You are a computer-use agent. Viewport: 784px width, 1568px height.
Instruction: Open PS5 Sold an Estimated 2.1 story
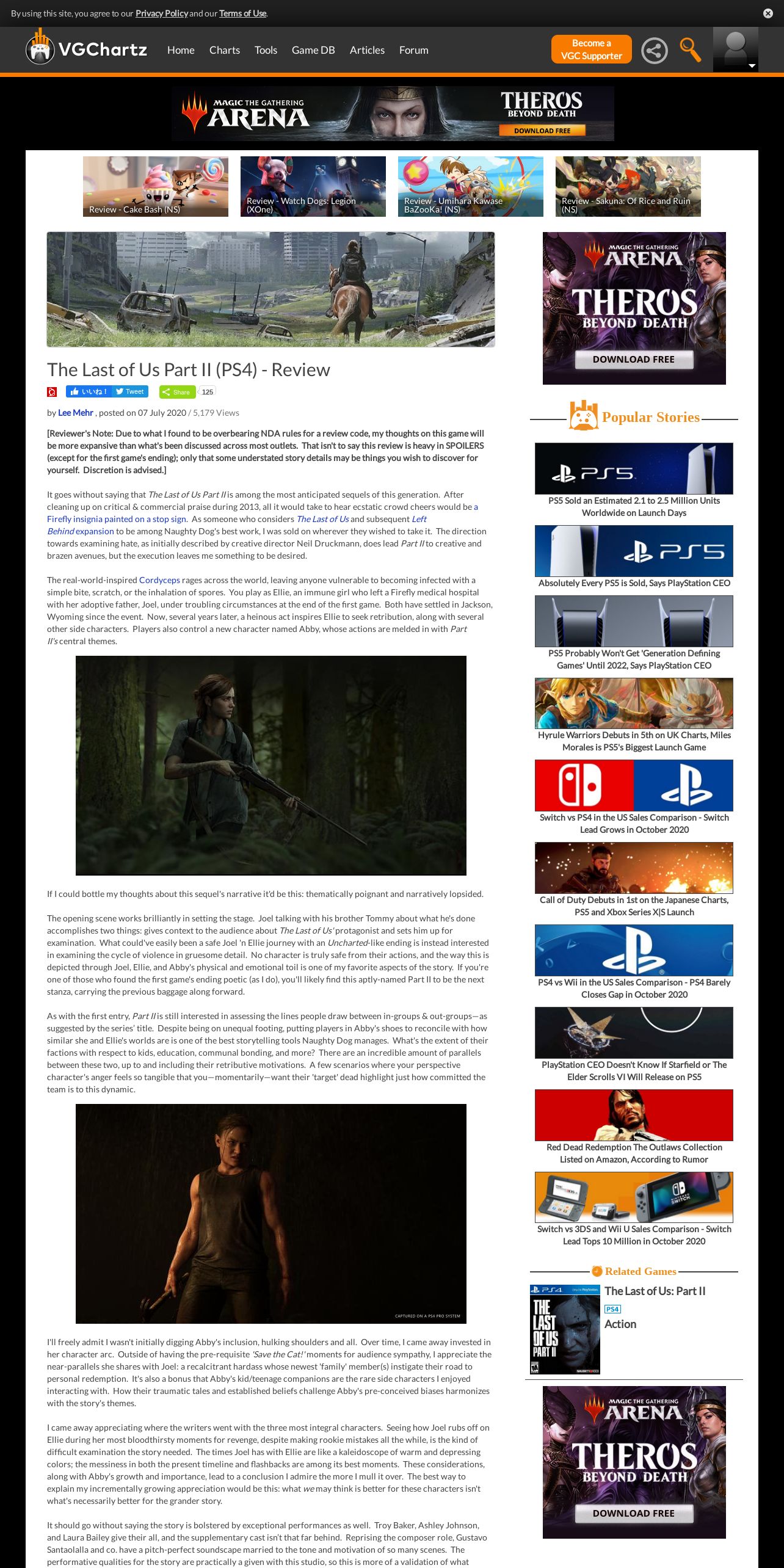(634, 507)
